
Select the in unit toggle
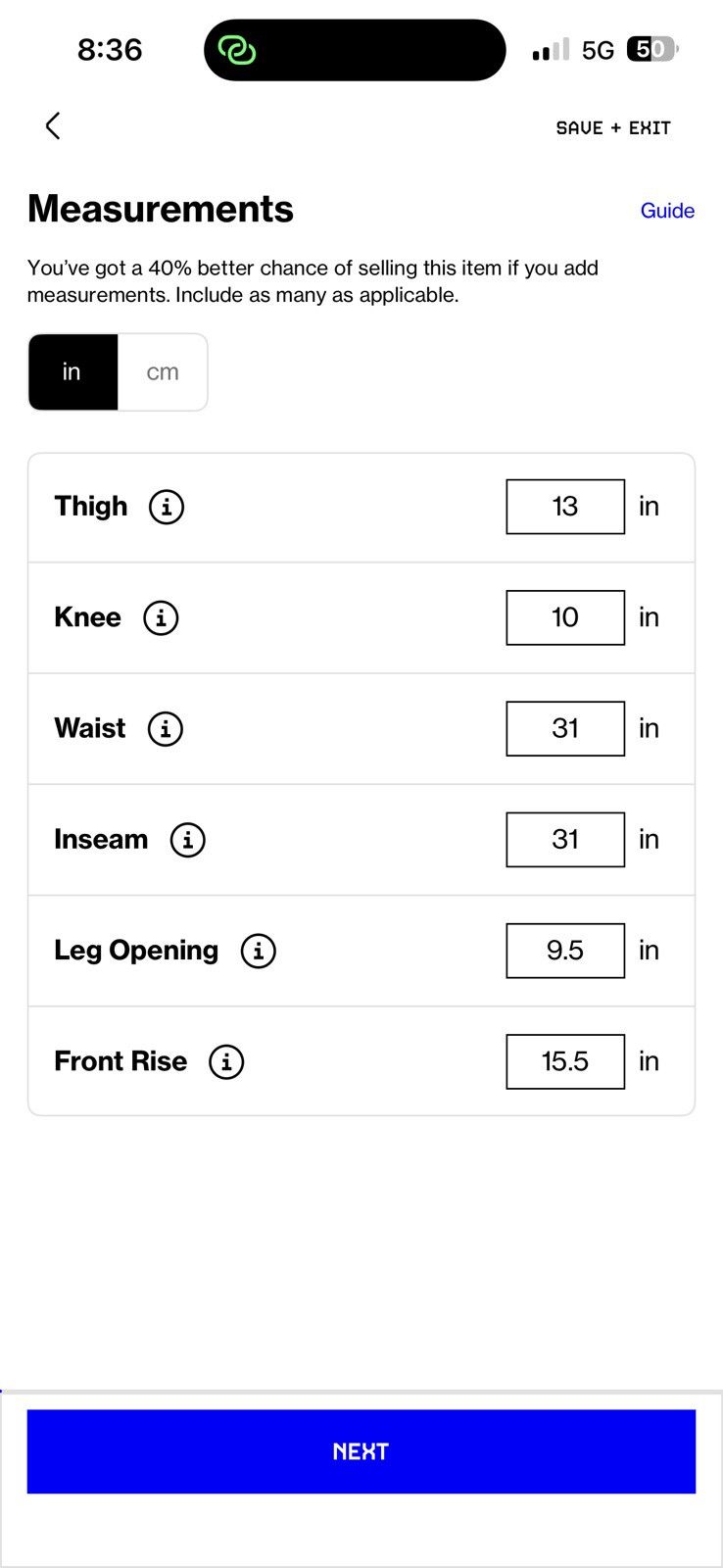click(x=72, y=372)
